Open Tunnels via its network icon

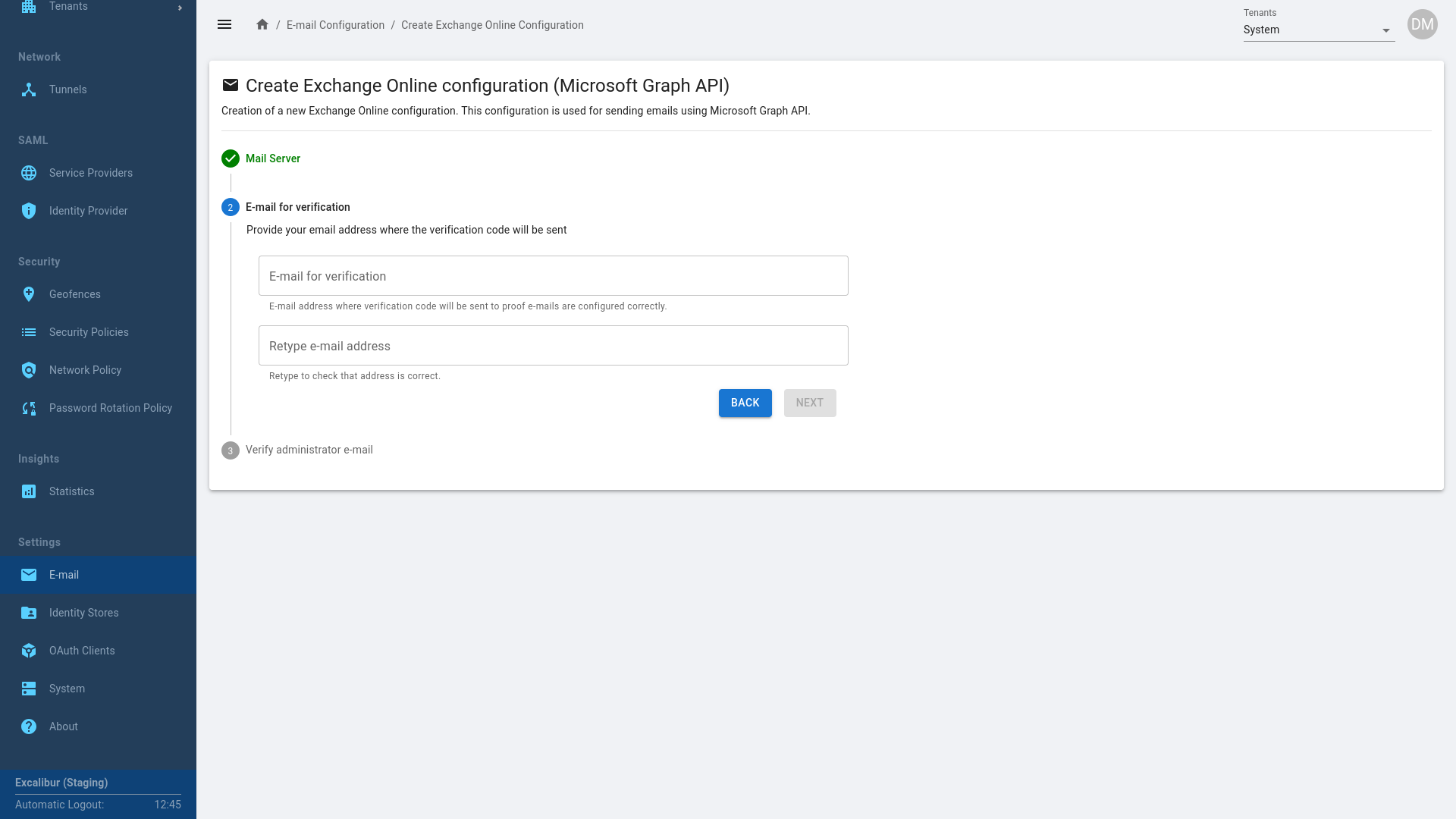tap(29, 89)
